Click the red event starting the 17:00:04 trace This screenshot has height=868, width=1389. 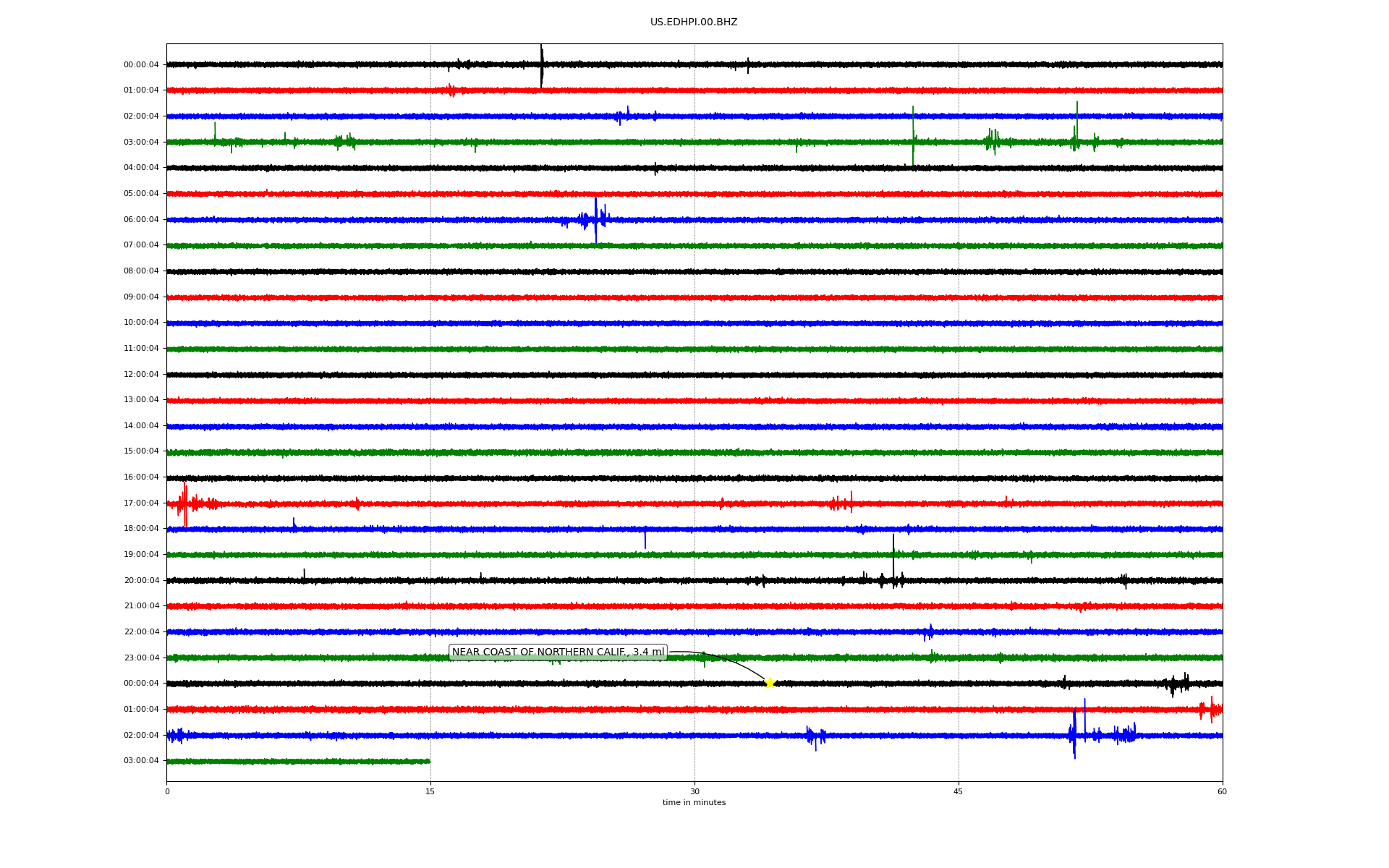tap(184, 503)
